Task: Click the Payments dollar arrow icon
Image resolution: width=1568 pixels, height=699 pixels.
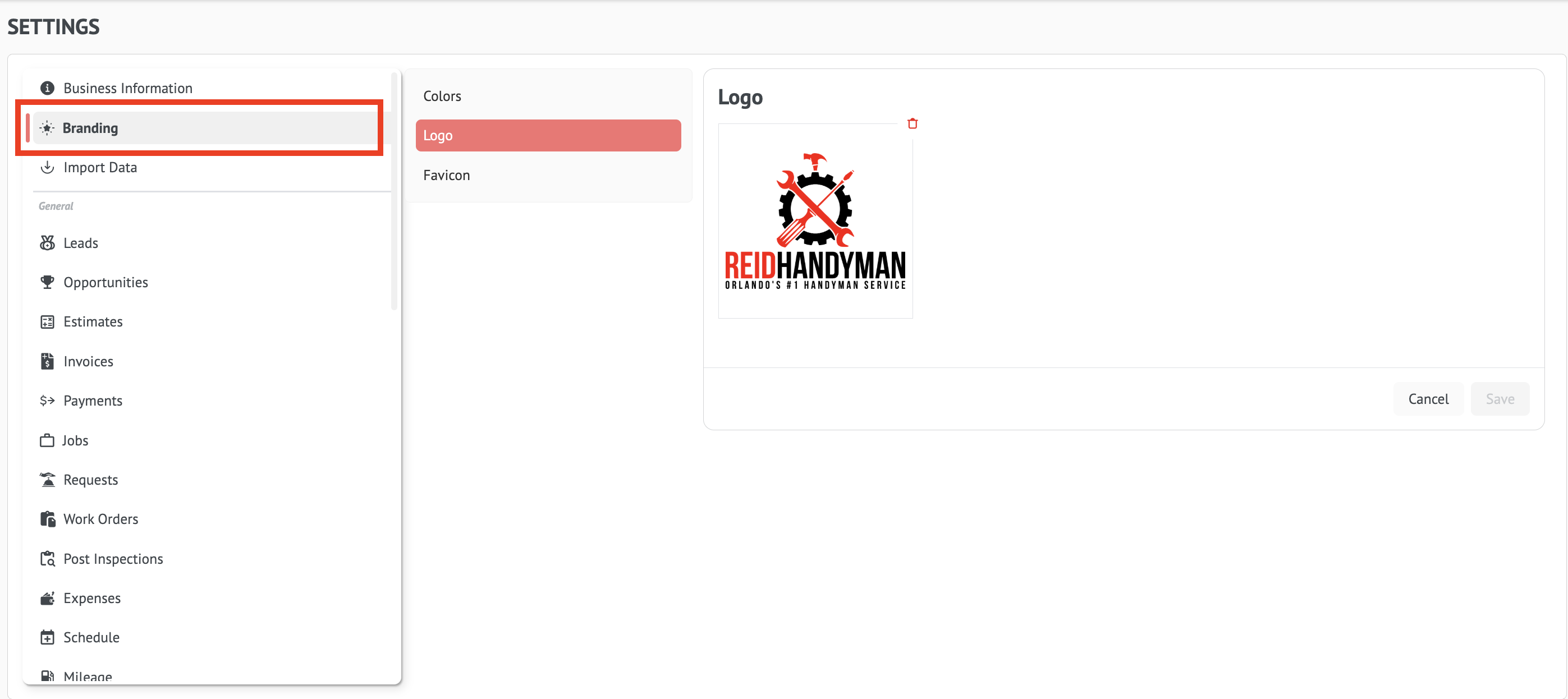Action: point(47,401)
